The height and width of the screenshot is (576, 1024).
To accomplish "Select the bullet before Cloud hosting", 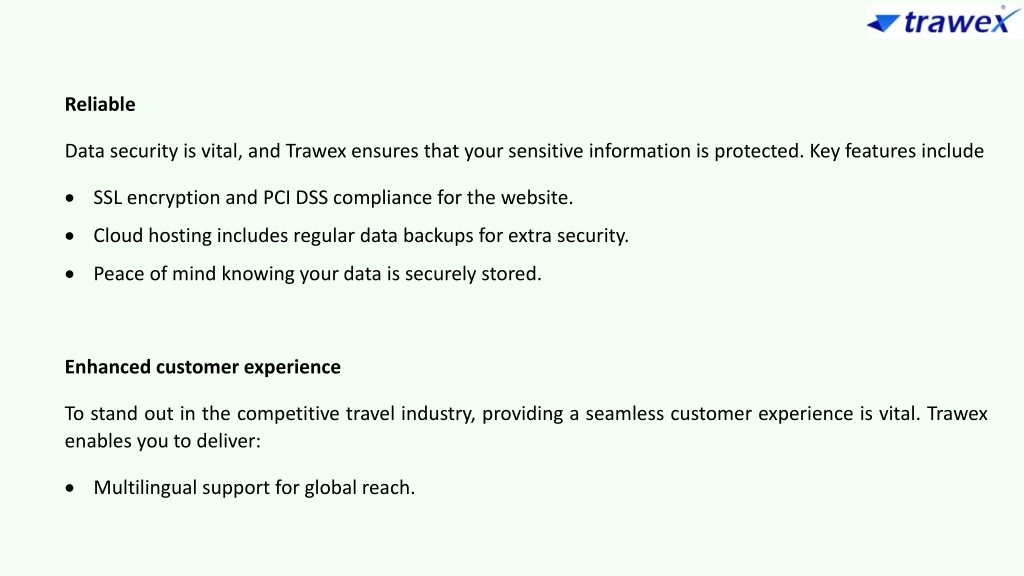I will pyautogui.click(x=70, y=236).
